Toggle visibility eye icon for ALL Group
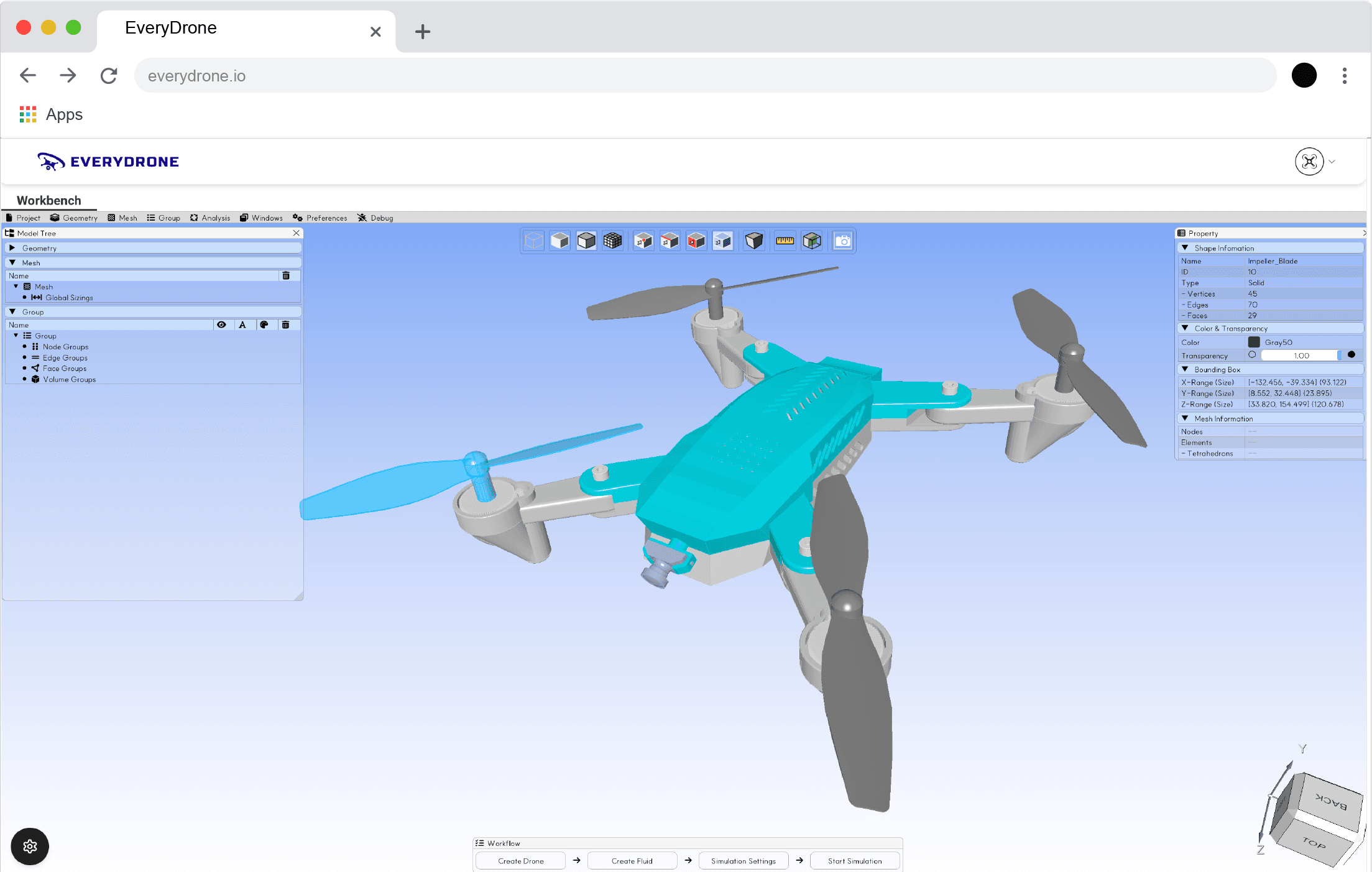The height and width of the screenshot is (872, 1372). pyautogui.click(x=220, y=325)
